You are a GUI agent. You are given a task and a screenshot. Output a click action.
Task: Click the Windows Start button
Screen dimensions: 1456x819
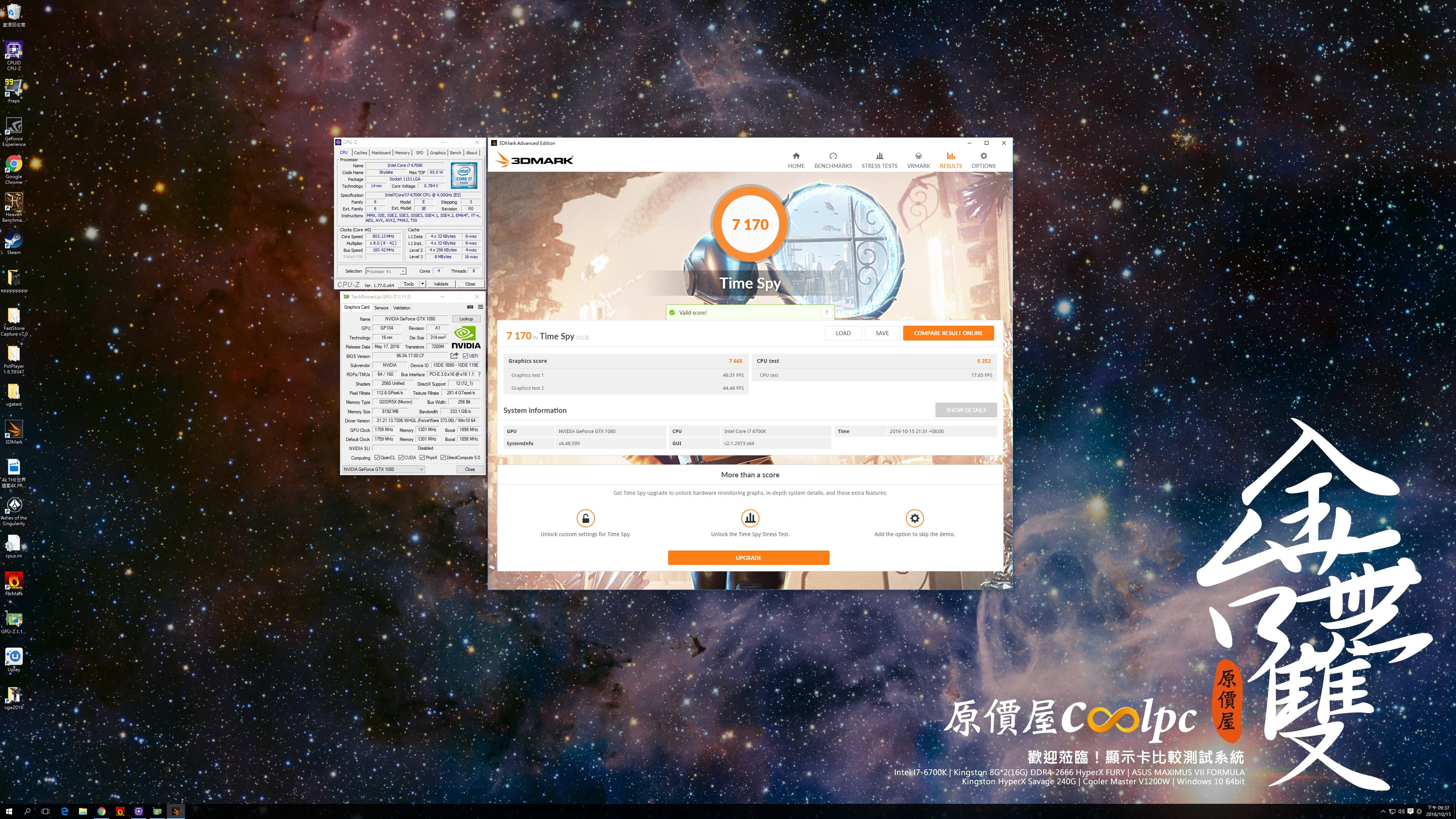8,811
